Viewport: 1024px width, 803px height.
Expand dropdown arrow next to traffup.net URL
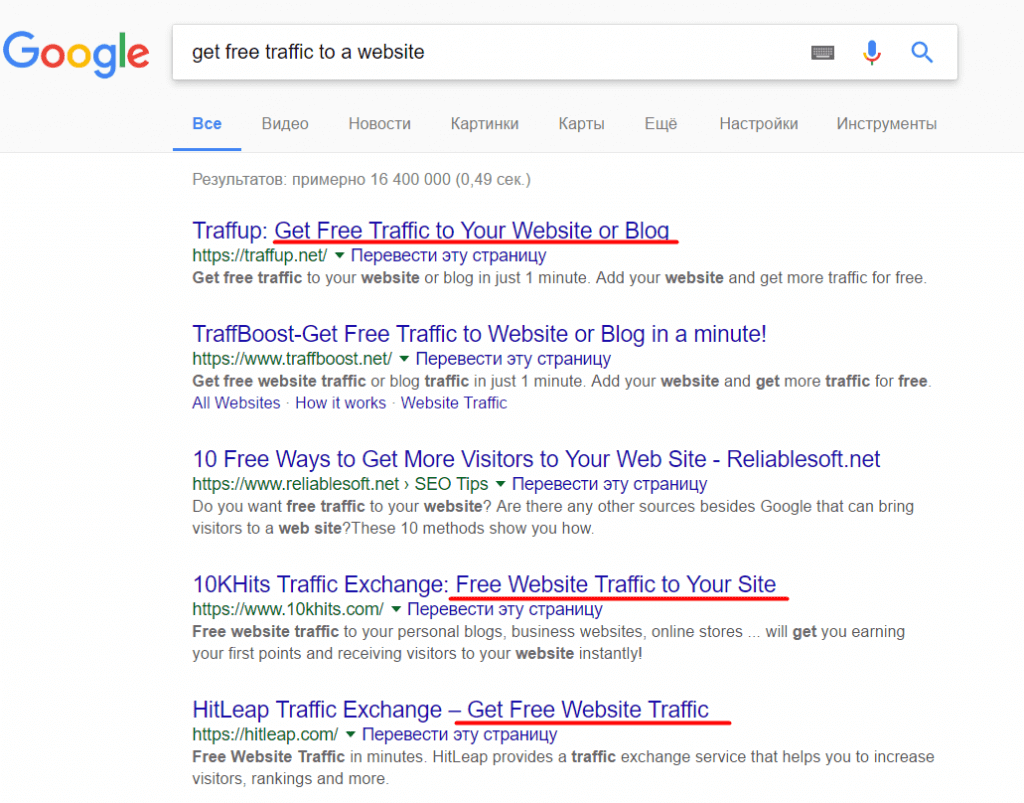[x=340, y=255]
